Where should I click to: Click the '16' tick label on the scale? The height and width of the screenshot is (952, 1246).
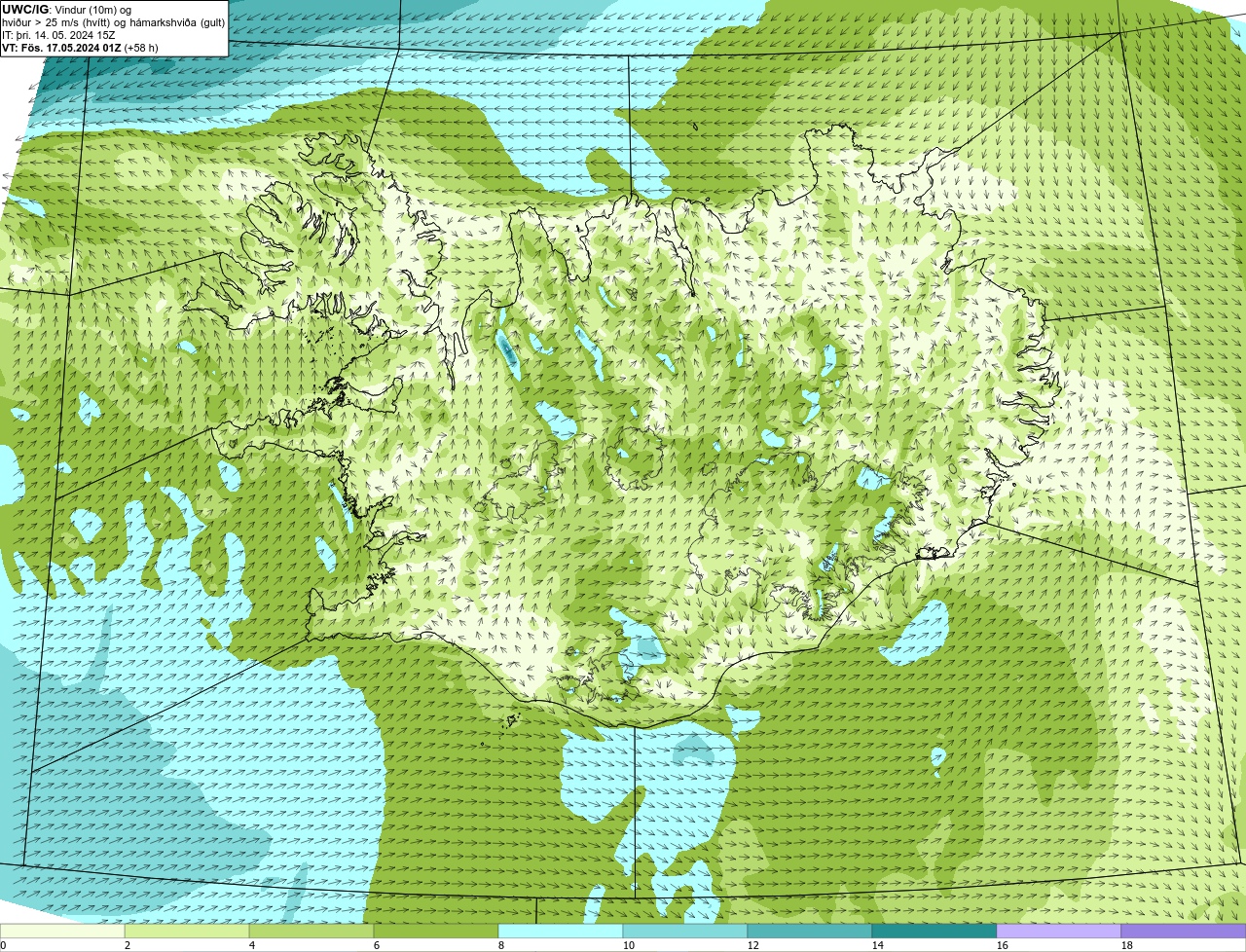[x=1002, y=945]
